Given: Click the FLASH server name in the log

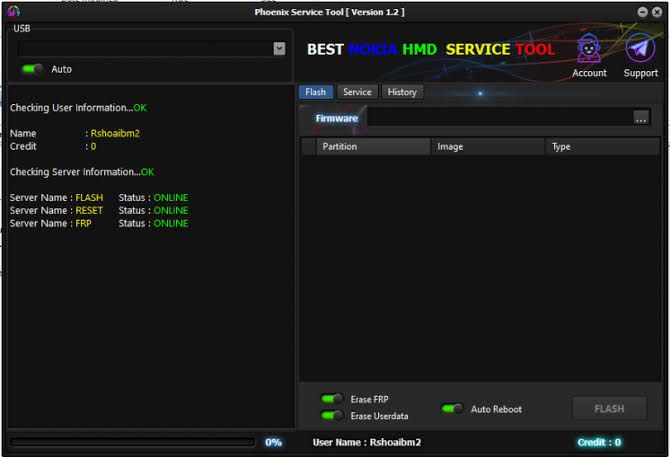Looking at the screenshot, I should (x=89, y=197).
